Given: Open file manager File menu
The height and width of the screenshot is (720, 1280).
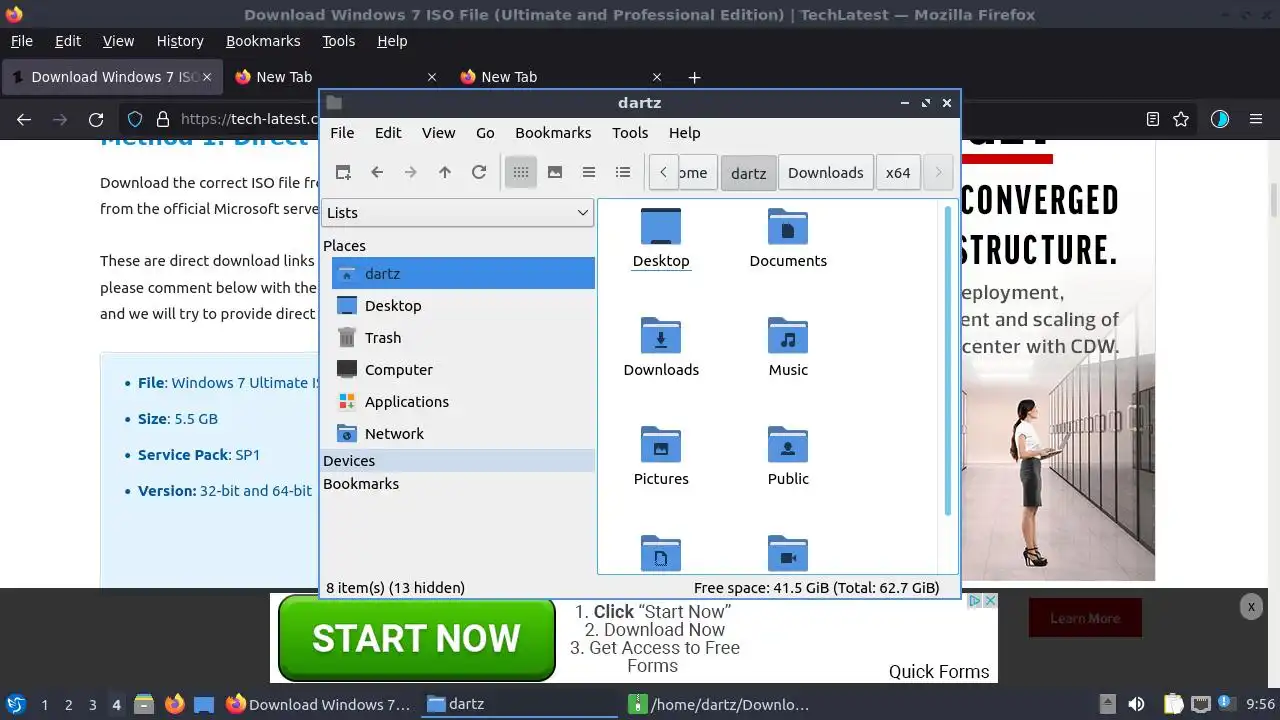Looking at the screenshot, I should click(342, 132).
